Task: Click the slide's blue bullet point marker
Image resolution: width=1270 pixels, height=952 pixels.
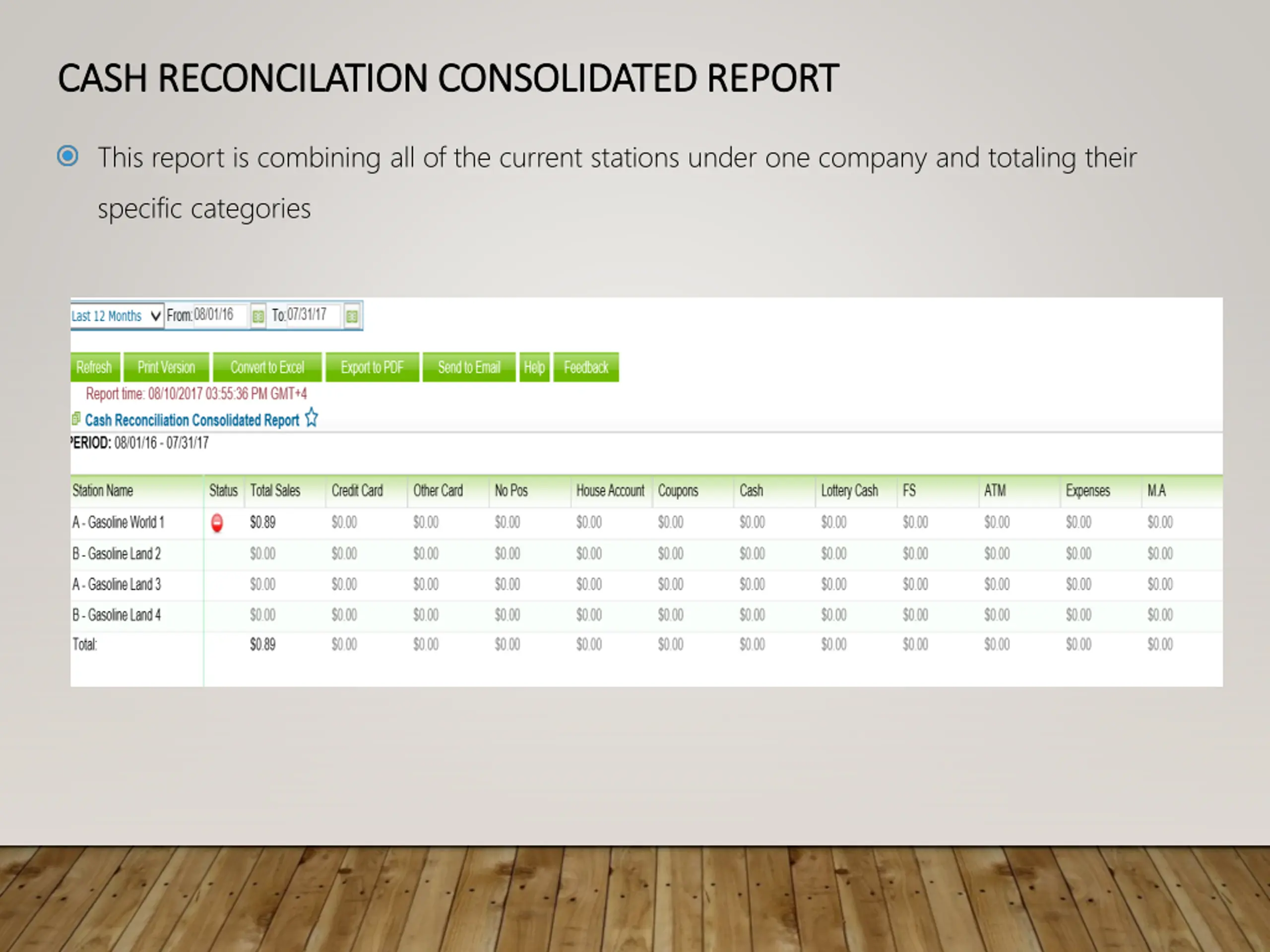Action: tap(68, 156)
